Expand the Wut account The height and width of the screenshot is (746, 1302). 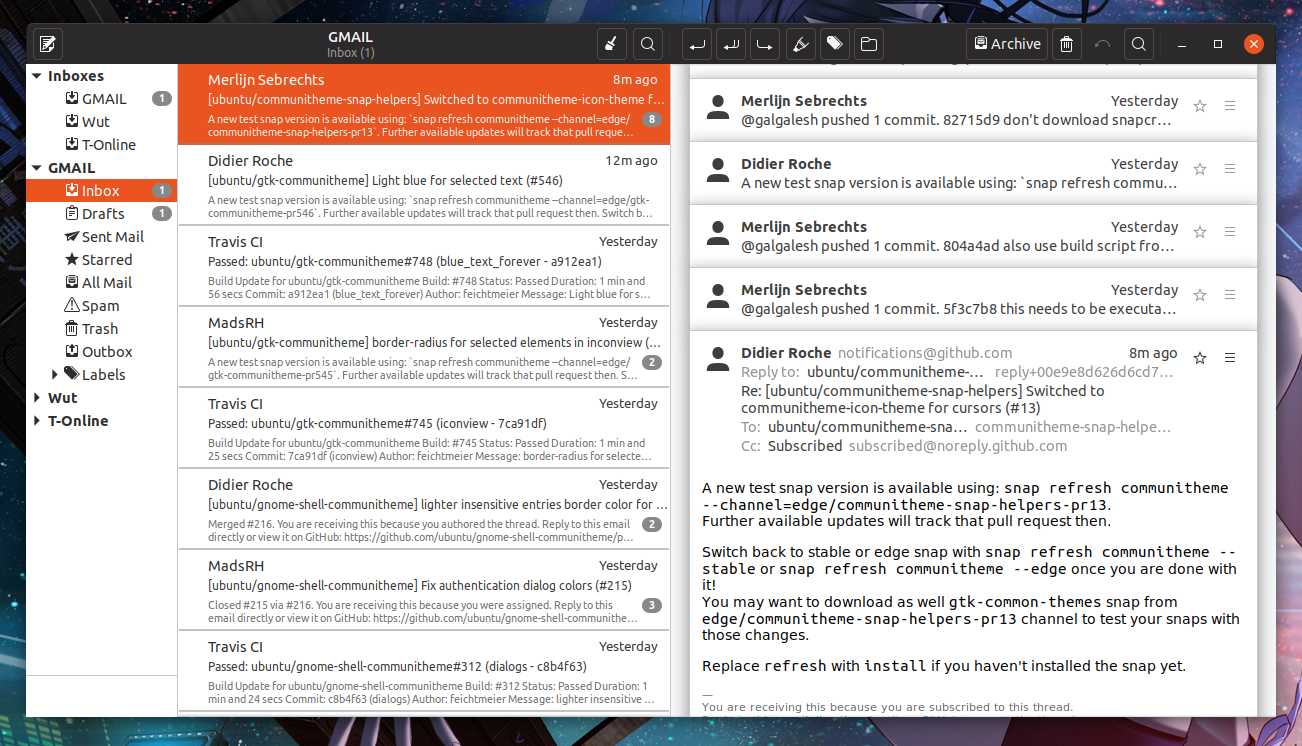tap(37, 398)
